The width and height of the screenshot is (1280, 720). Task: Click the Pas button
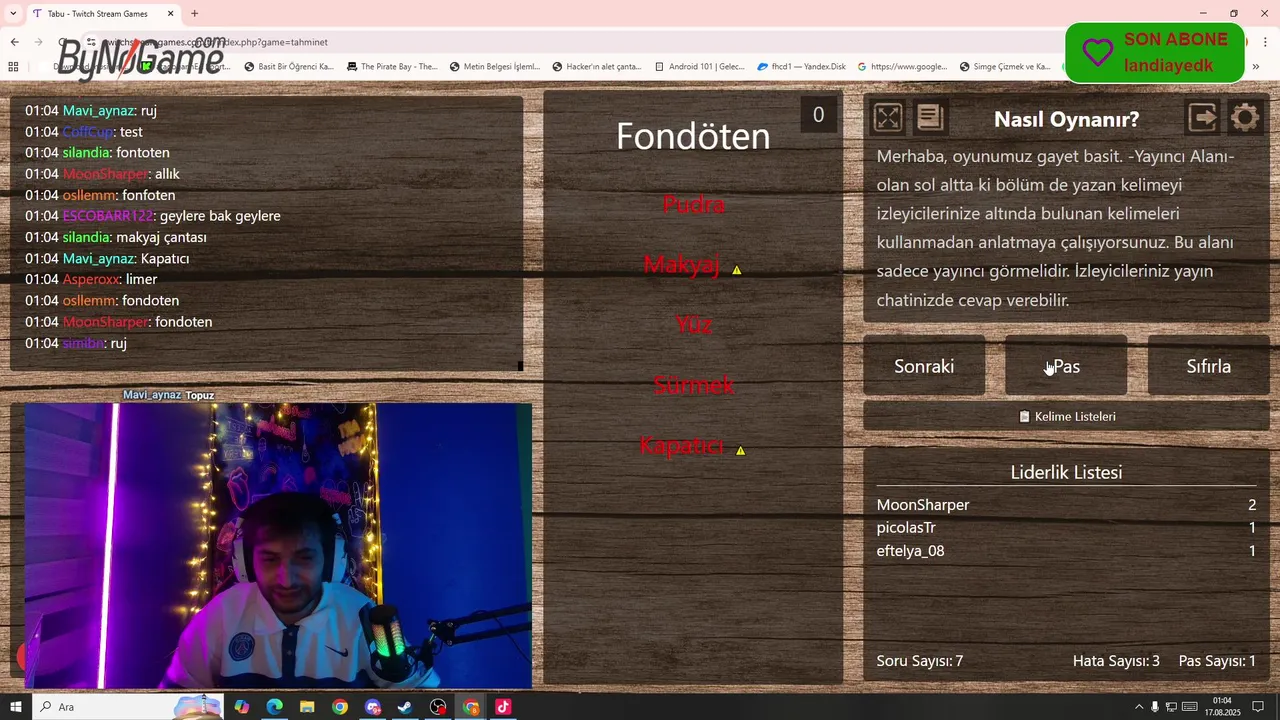coord(1066,366)
